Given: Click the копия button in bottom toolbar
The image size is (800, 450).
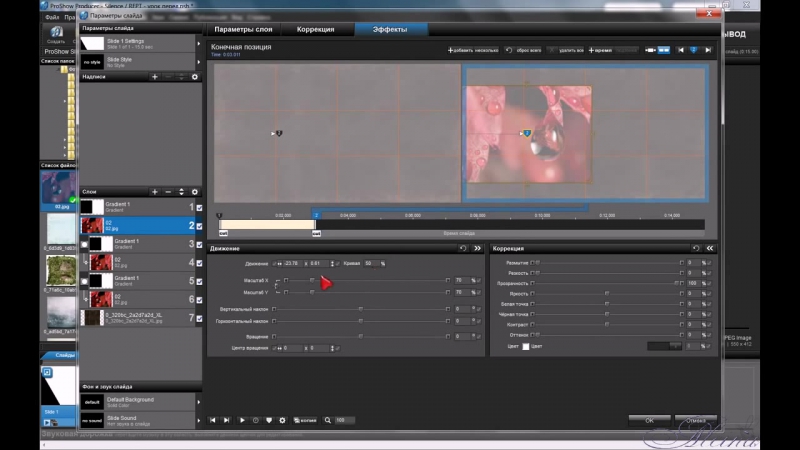Looking at the screenshot, I should click(305, 420).
